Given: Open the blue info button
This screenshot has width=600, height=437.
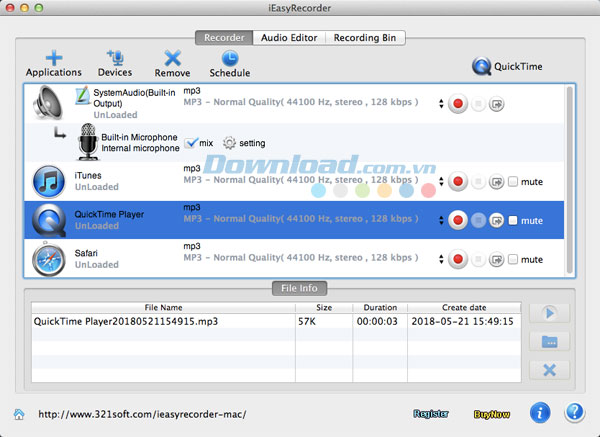Looking at the screenshot, I should click(540, 413).
